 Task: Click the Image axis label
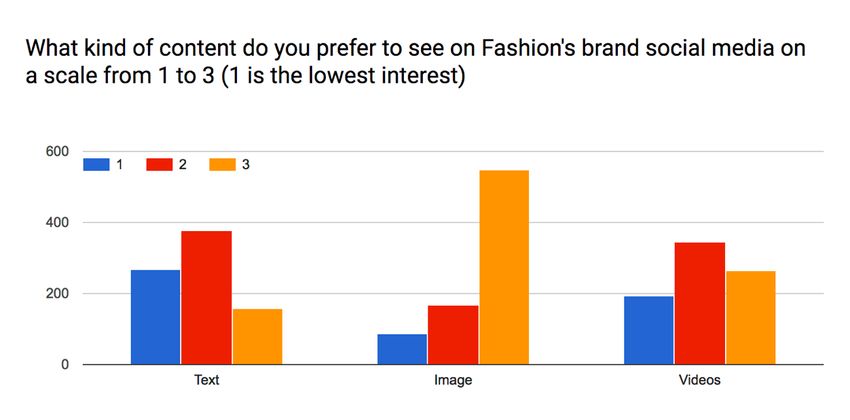pos(453,380)
